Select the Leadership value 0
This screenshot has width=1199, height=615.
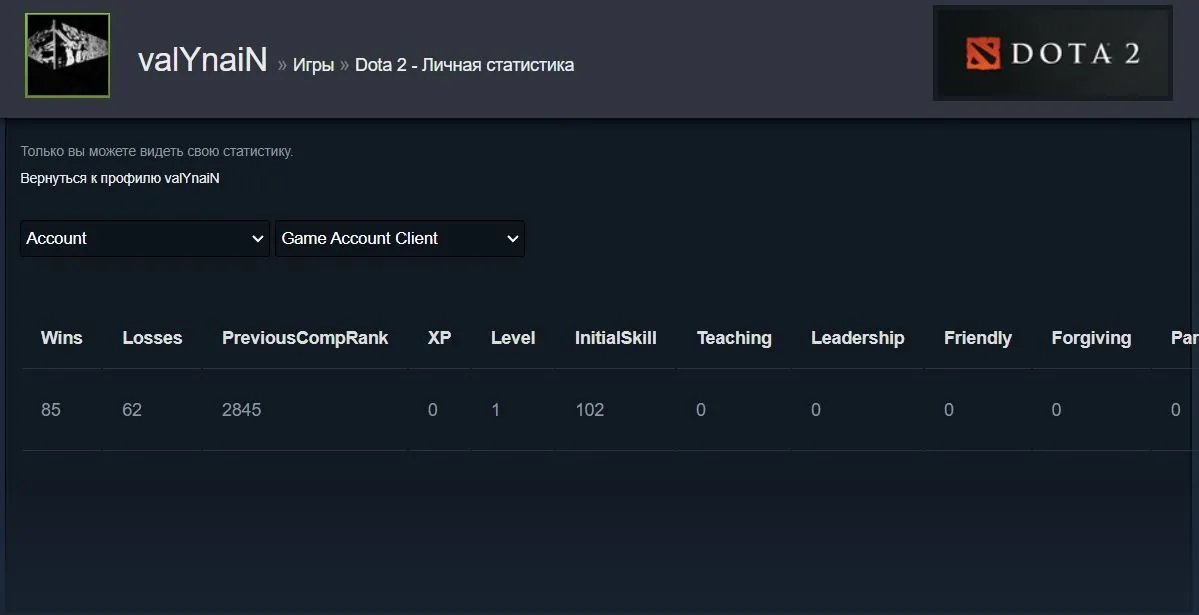pyautogui.click(x=816, y=410)
